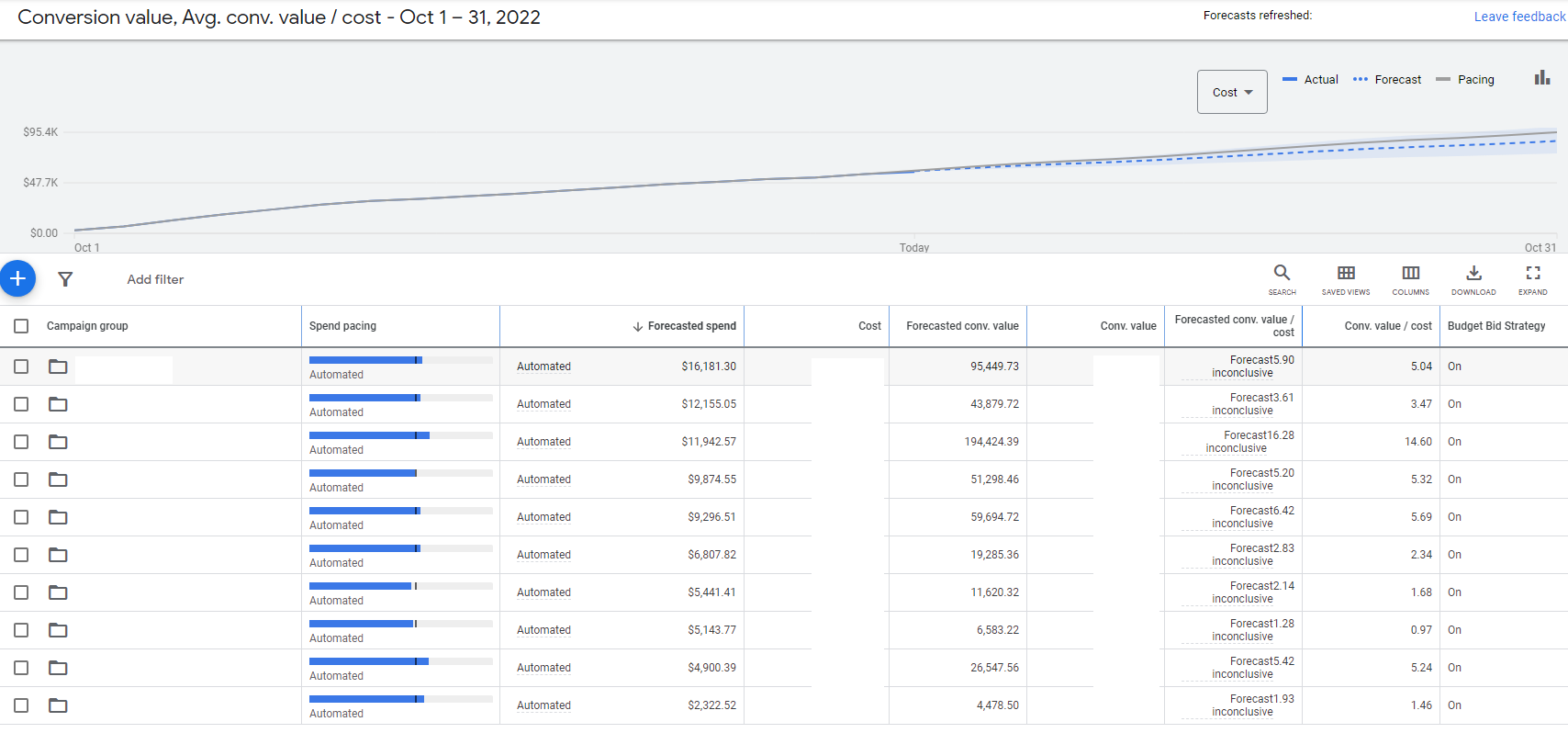This screenshot has width=1568, height=733.
Task: Open folder icon in $9,296.51 row
Action: point(58,517)
